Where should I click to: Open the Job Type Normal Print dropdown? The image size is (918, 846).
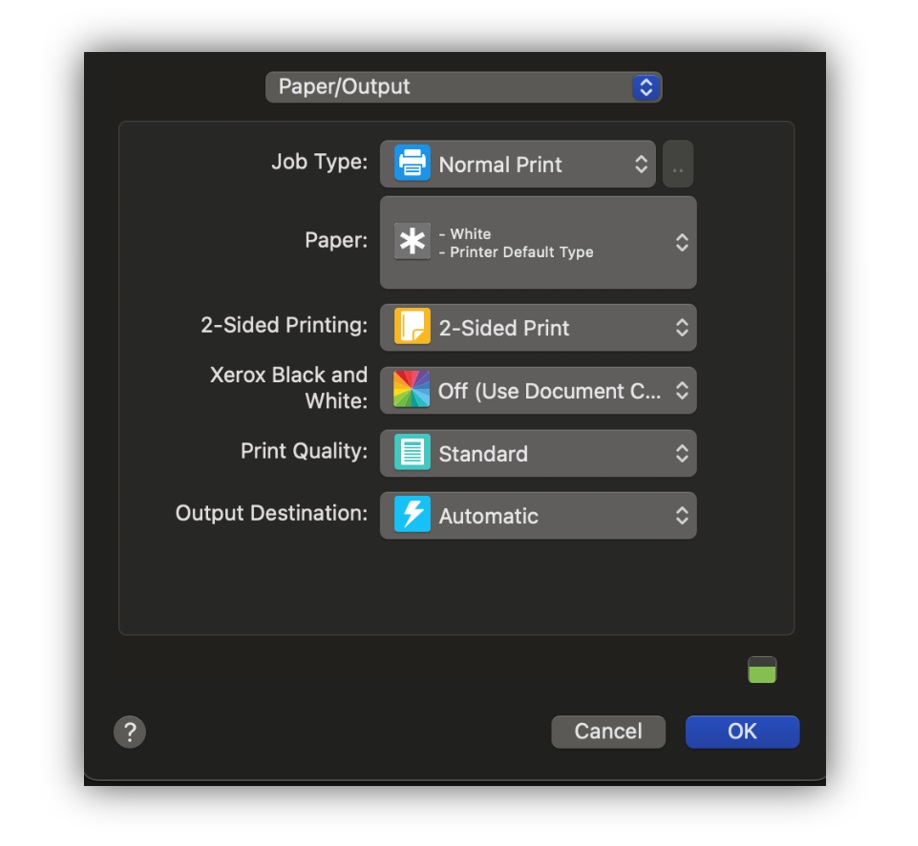[518, 164]
